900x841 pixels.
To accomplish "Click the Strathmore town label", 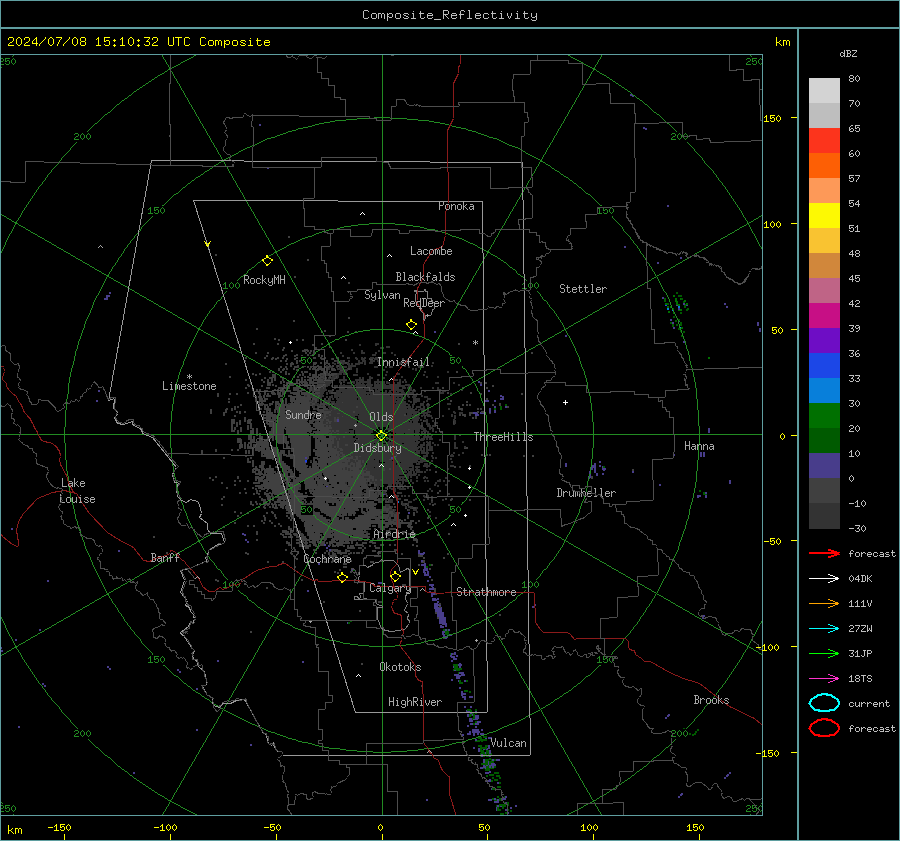I will point(486,592).
